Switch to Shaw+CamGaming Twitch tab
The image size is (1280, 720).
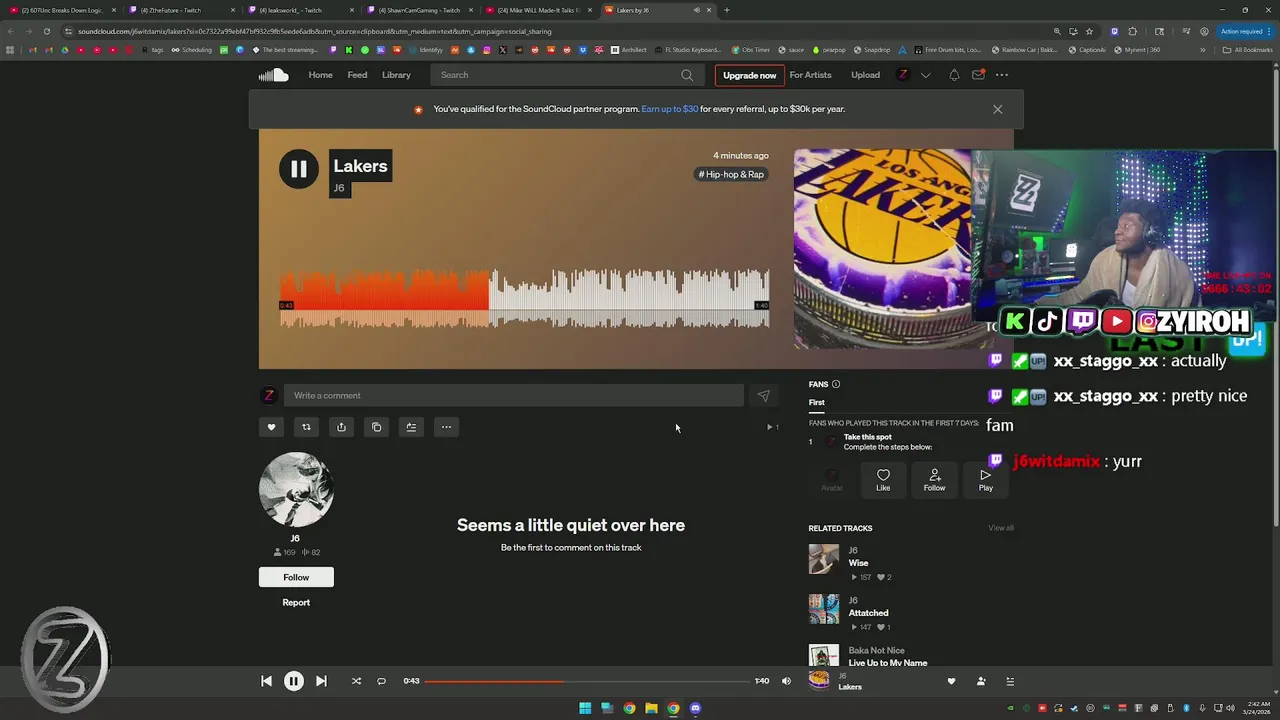coord(419,10)
